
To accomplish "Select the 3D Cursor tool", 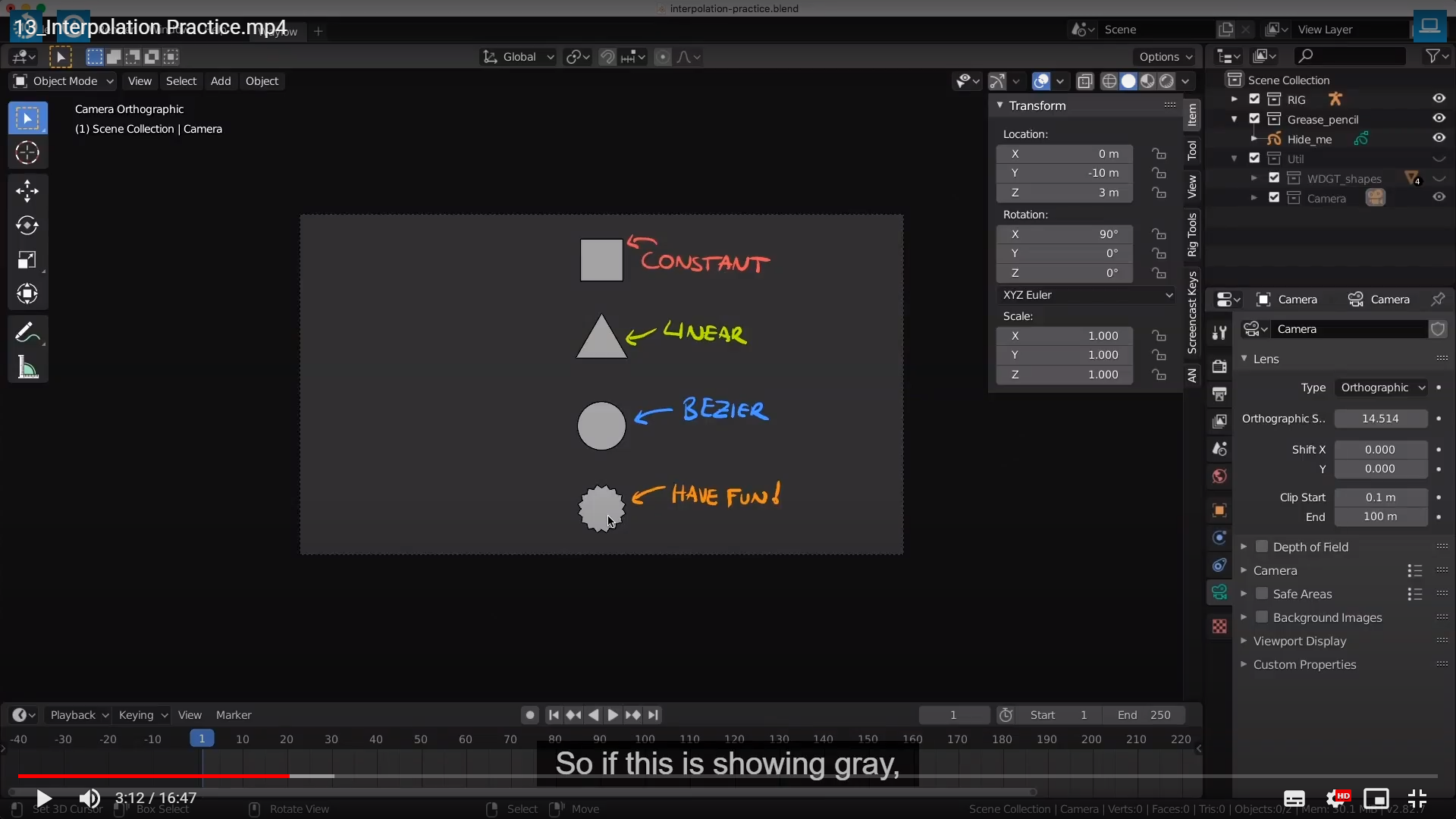I will pos(27,153).
